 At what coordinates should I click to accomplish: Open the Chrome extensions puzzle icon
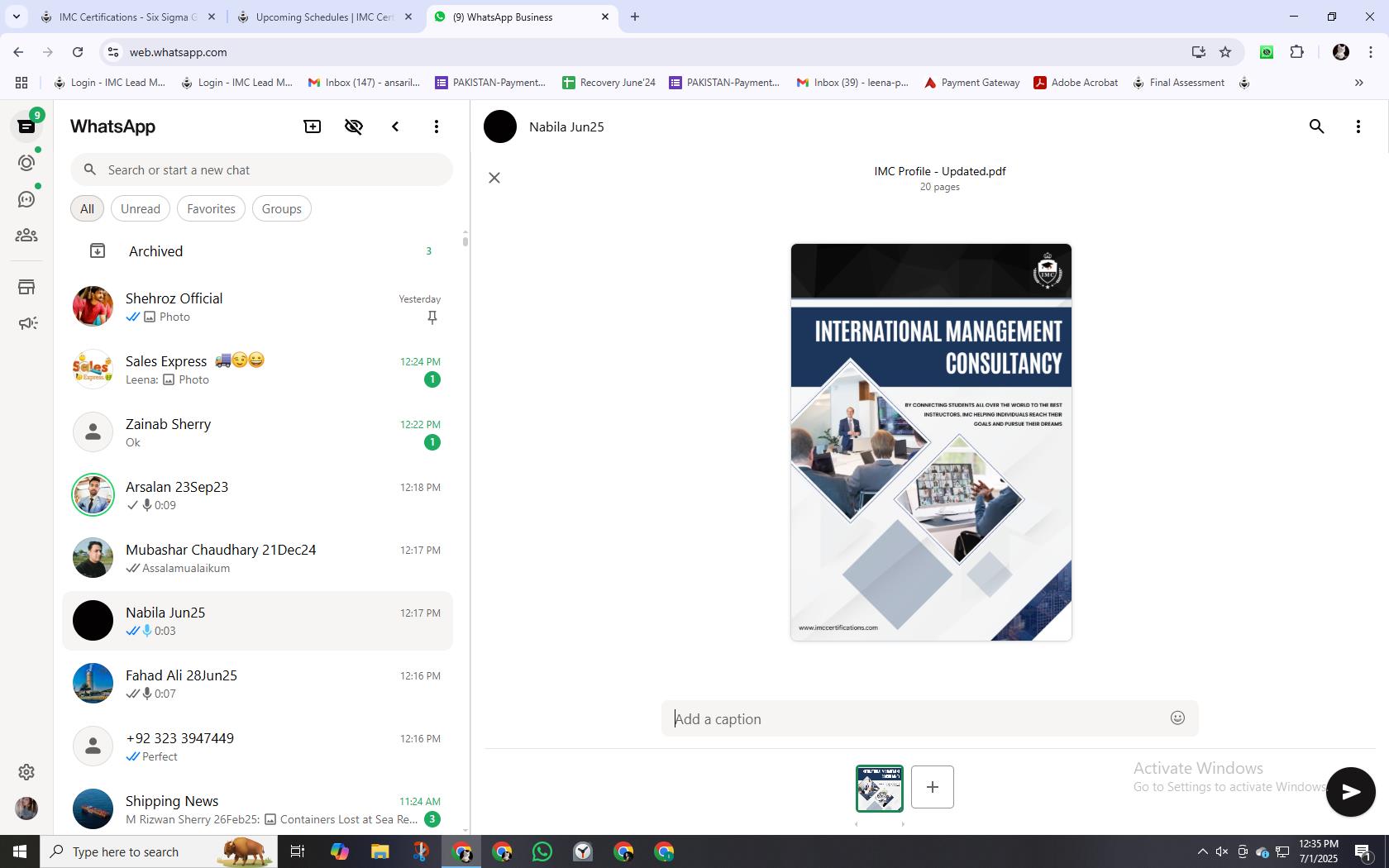click(x=1297, y=52)
